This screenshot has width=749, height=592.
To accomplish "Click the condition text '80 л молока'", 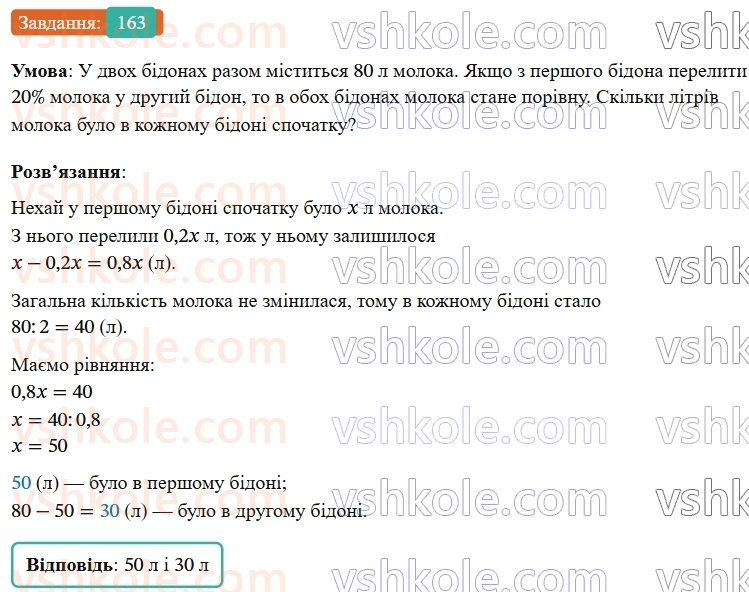I will point(406,71).
